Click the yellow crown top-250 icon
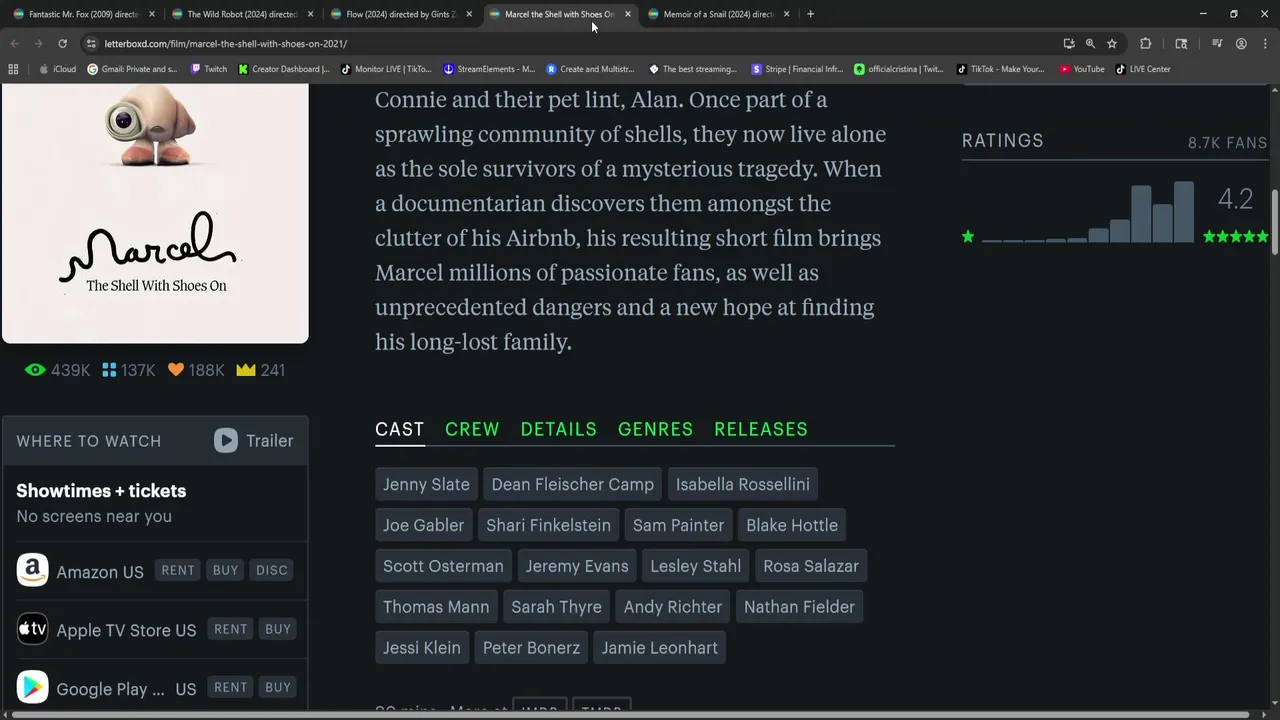Image resolution: width=1280 pixels, height=720 pixels. 246,370
